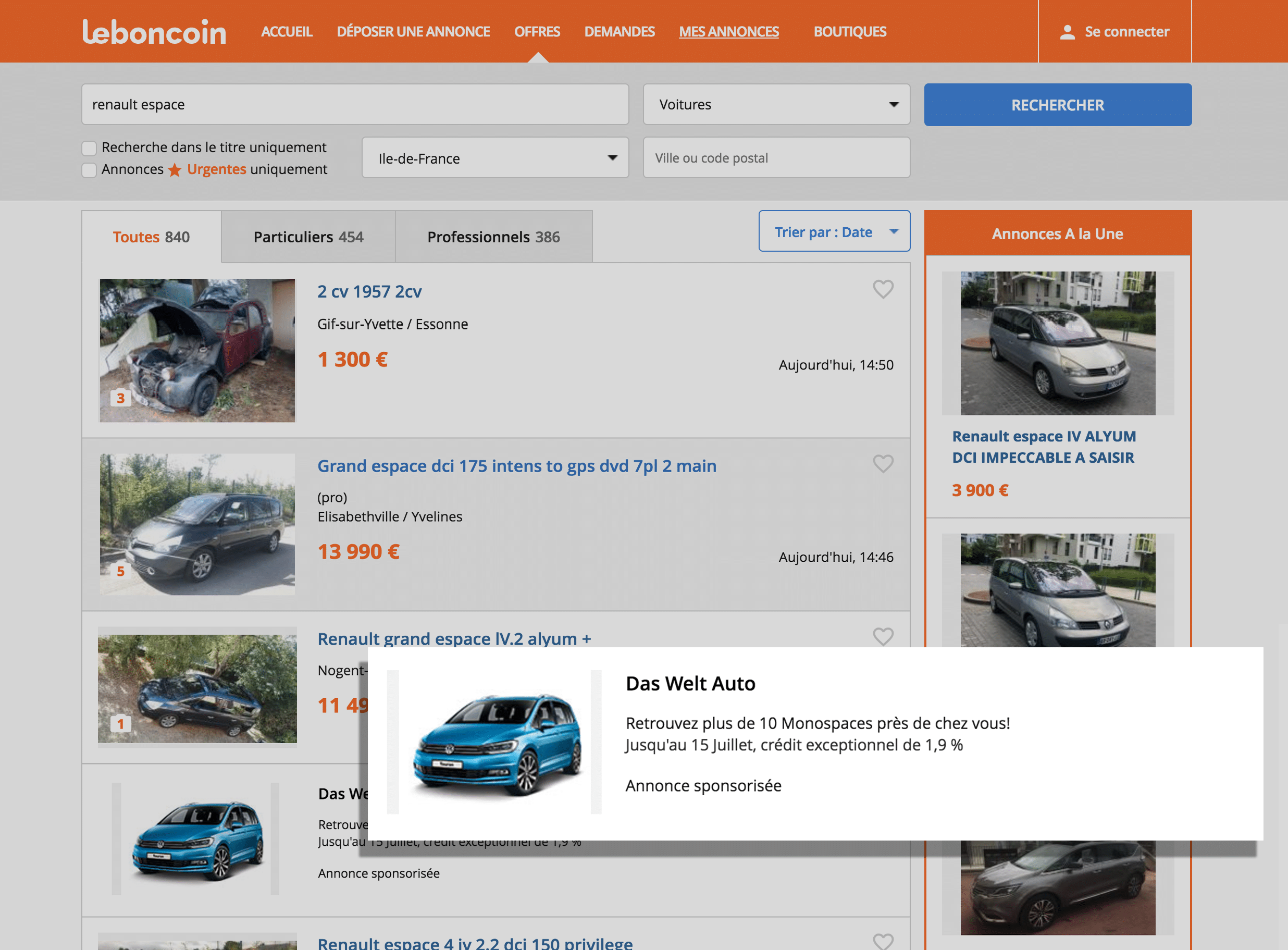Expand the Ile-de-France region dropdown
1288x950 pixels.
click(494, 158)
